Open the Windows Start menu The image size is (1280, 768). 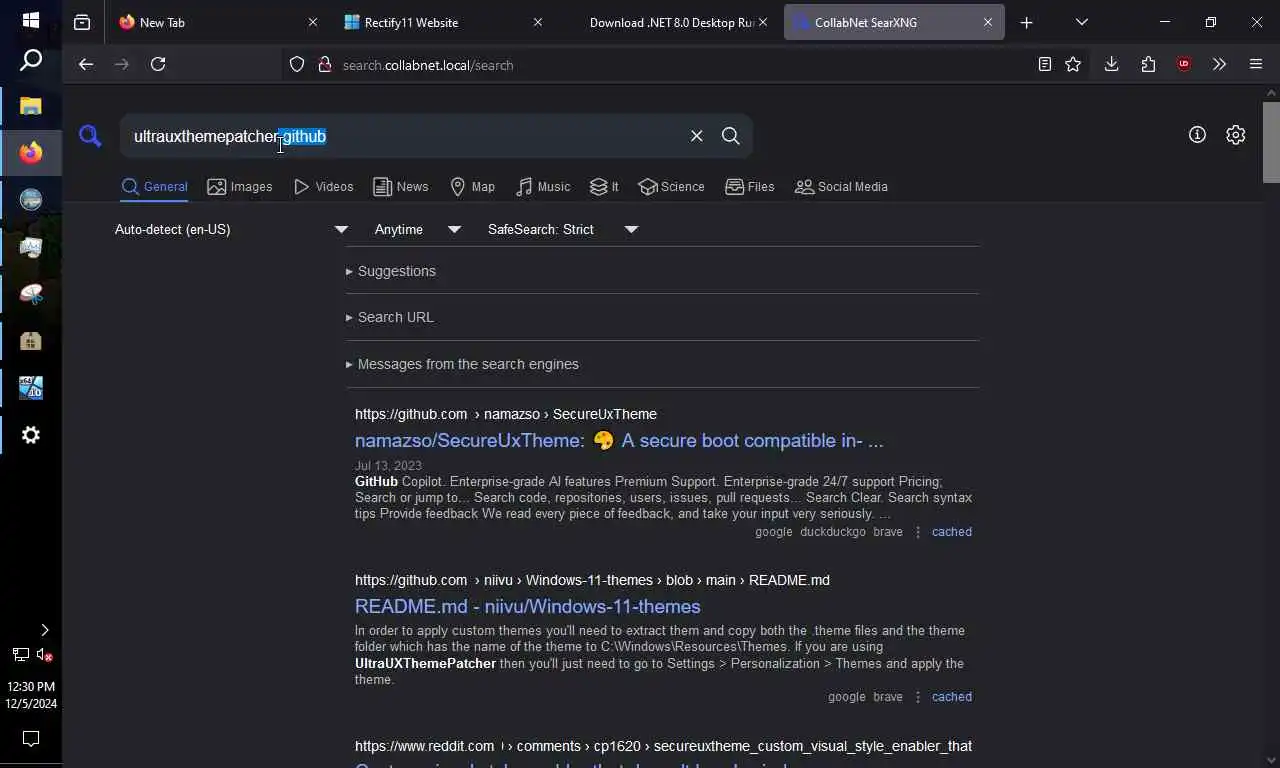30,20
